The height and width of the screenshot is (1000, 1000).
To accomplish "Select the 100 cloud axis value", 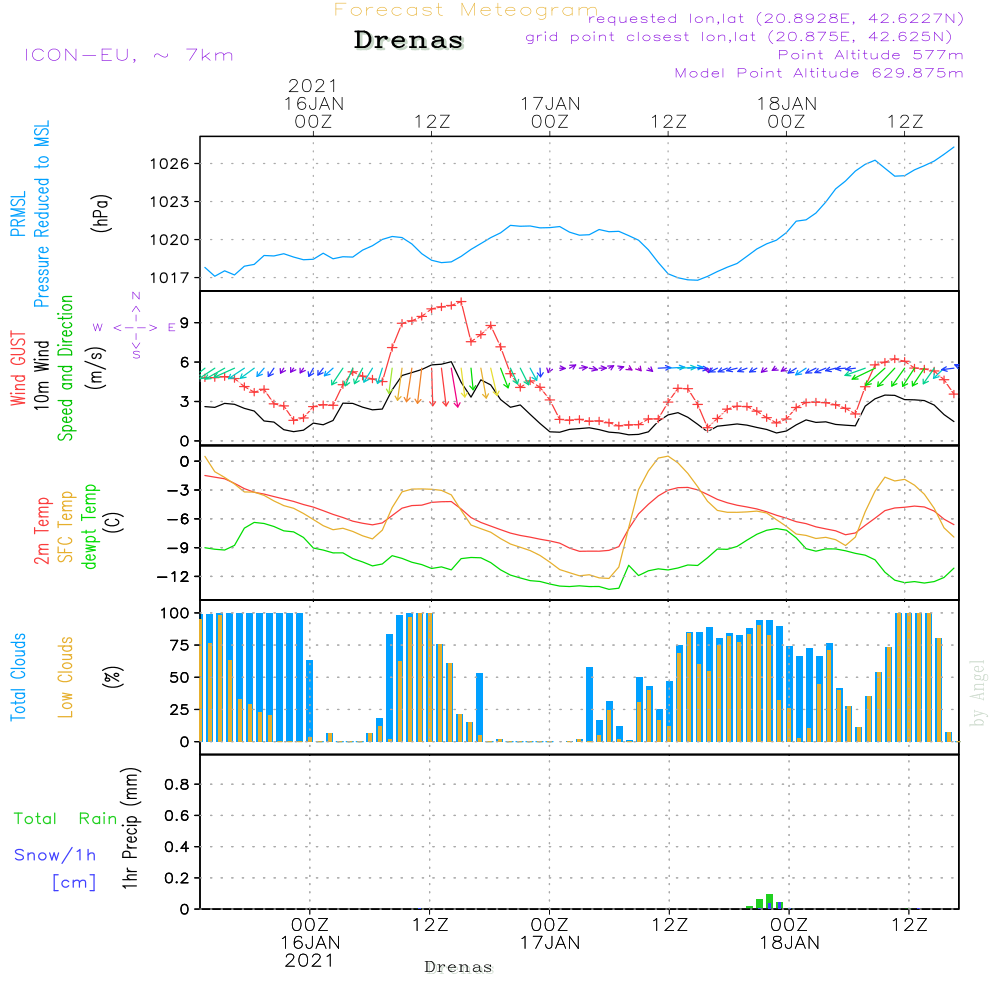I will (x=174, y=614).
